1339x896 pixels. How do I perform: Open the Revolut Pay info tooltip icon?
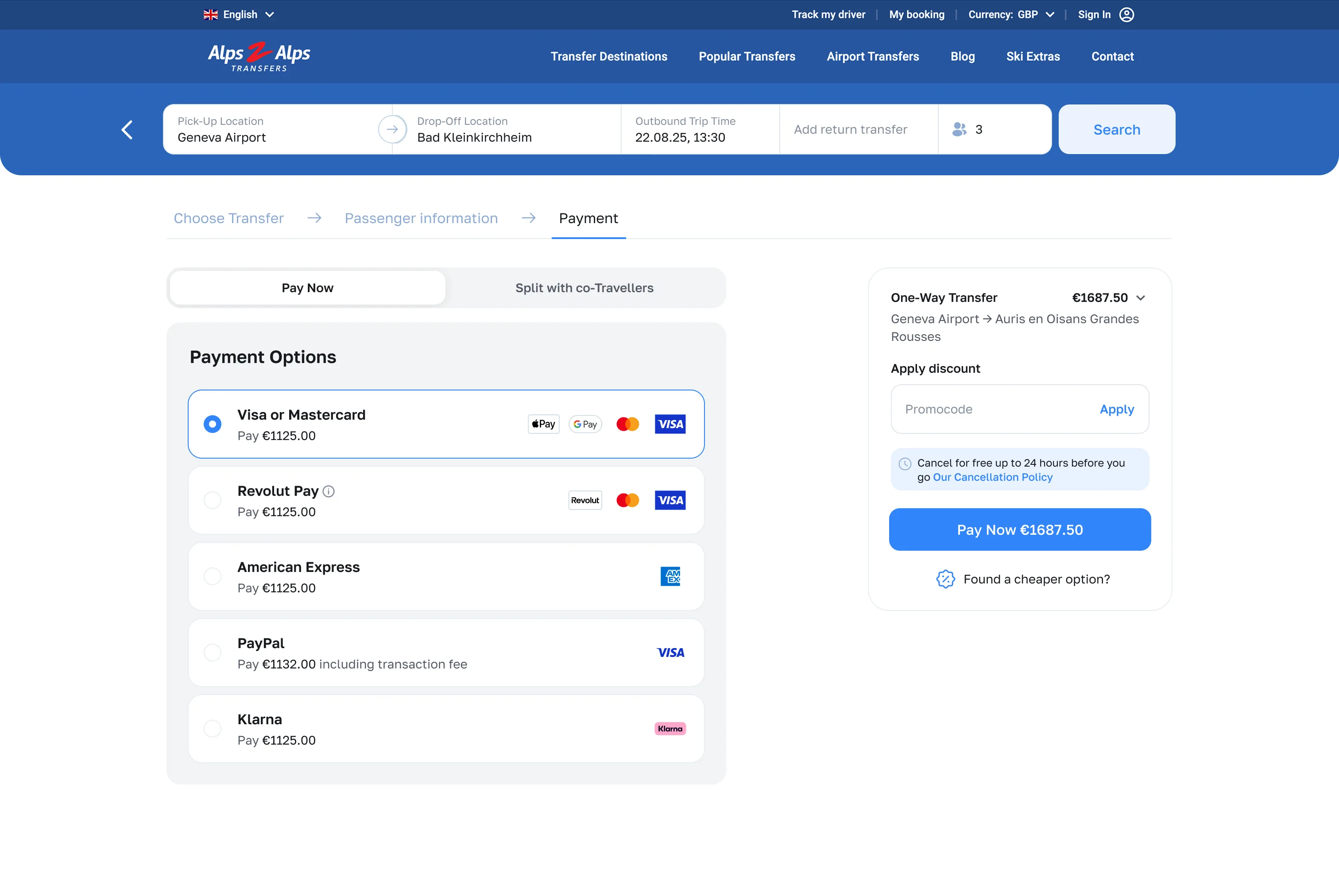coord(329,491)
